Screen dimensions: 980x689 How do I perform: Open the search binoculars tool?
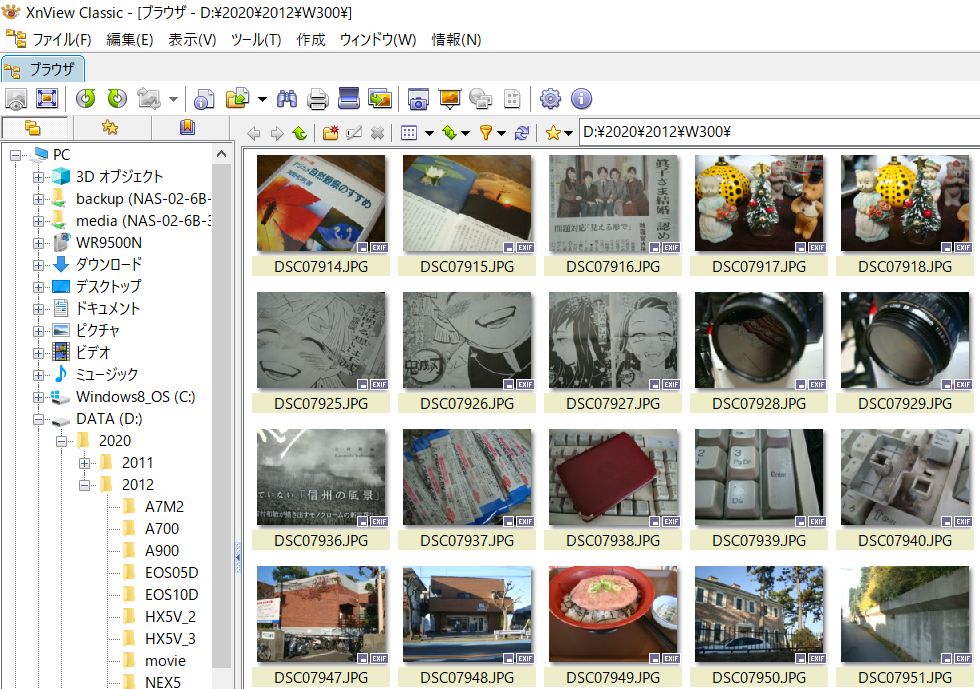[x=288, y=99]
